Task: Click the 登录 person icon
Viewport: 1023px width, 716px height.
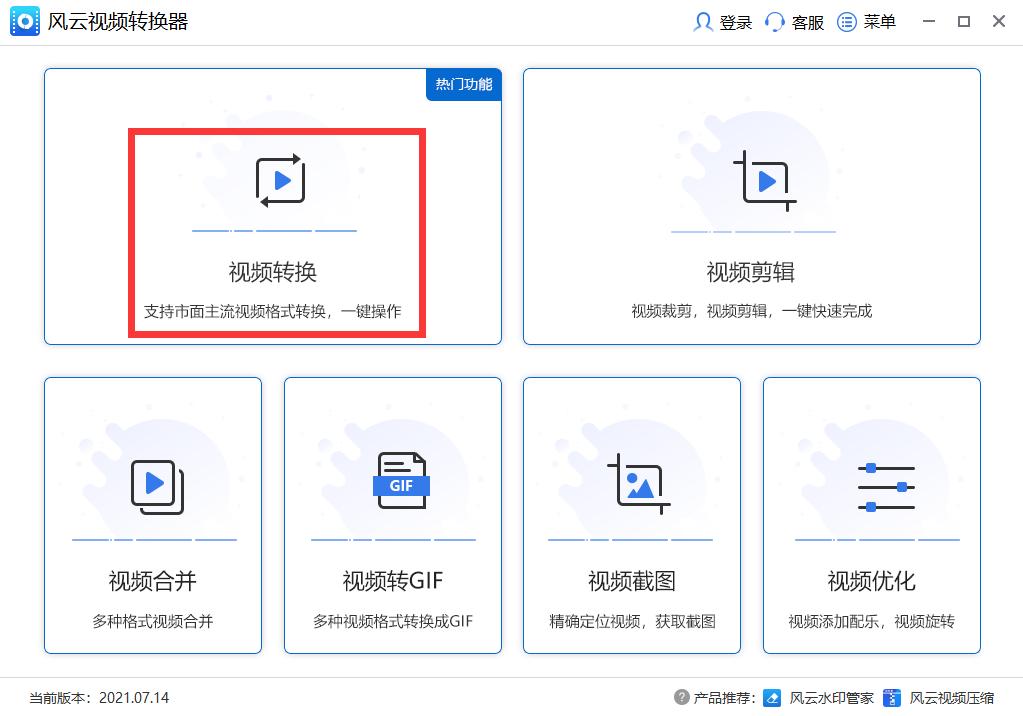Action: [x=706, y=21]
